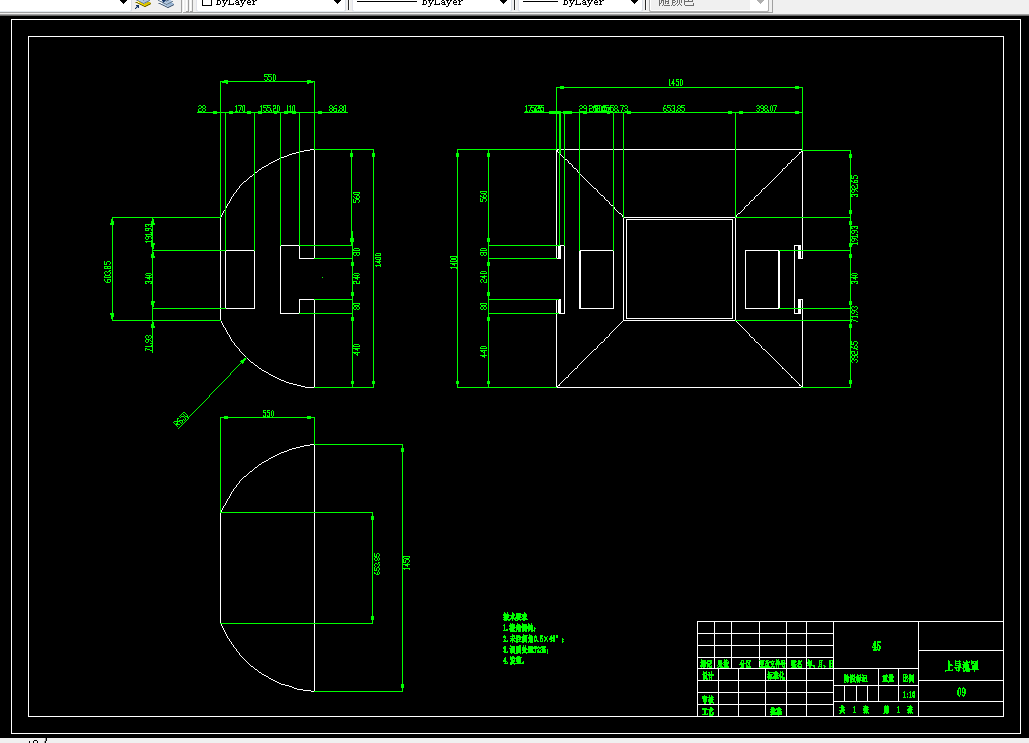Click the inner square of the front view
The height and width of the screenshot is (743, 1029).
(x=679, y=269)
